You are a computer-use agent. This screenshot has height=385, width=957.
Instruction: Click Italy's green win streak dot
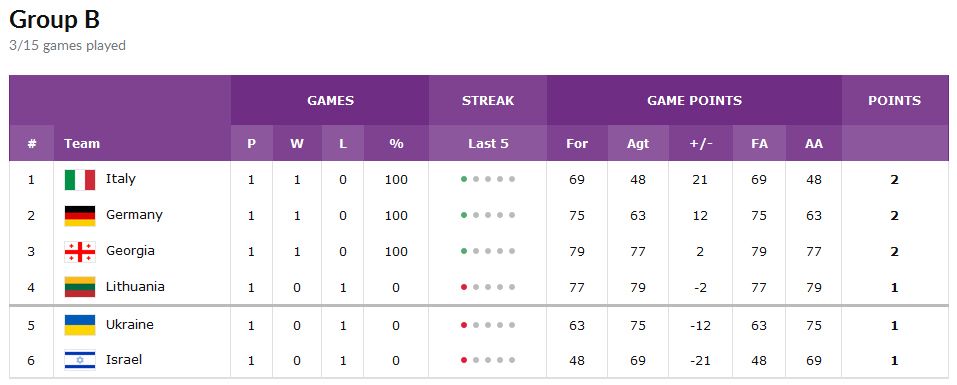pos(464,179)
